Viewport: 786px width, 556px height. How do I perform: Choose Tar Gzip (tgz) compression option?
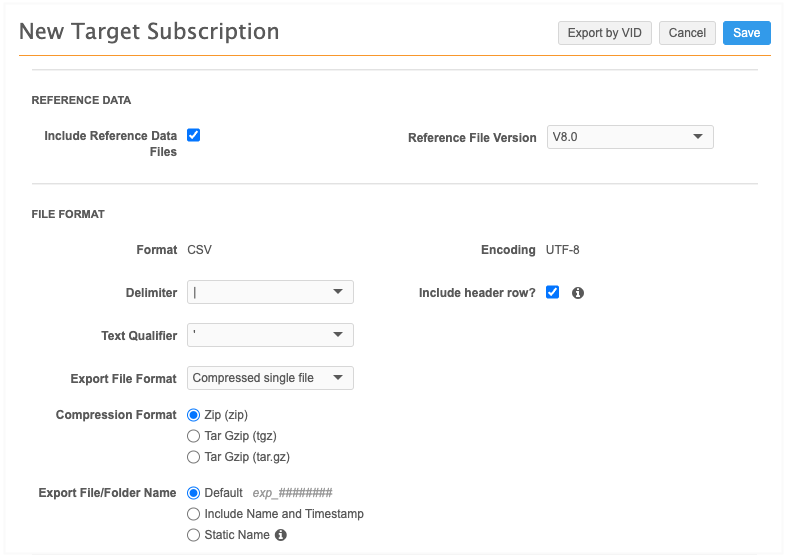pyautogui.click(x=194, y=436)
